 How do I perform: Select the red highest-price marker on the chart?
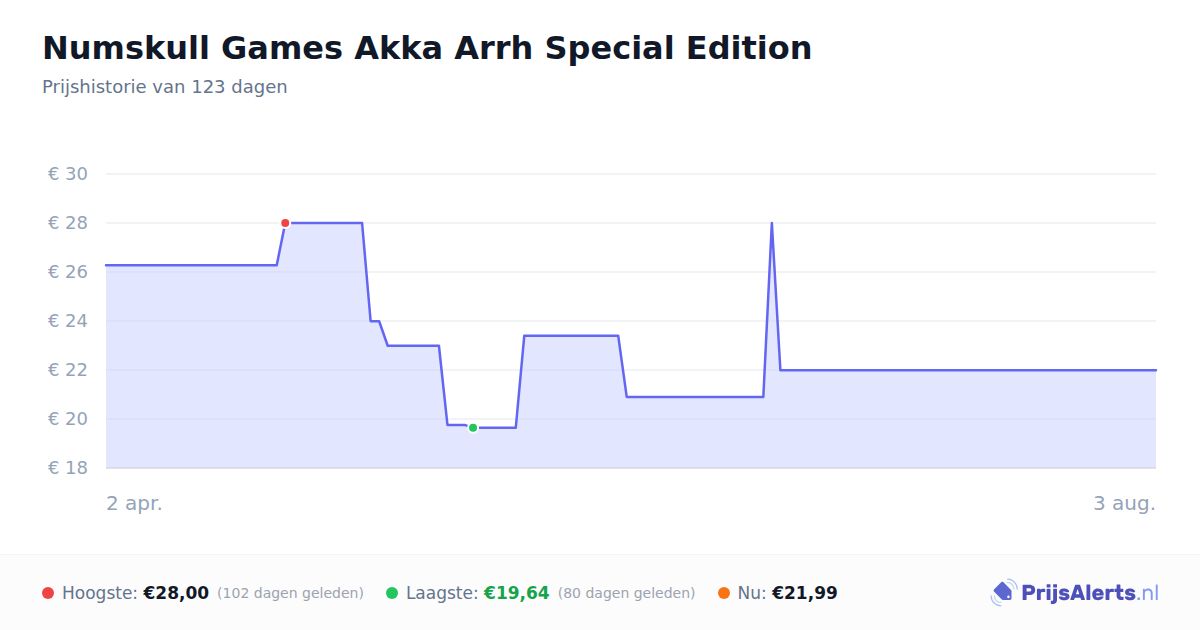click(x=285, y=223)
